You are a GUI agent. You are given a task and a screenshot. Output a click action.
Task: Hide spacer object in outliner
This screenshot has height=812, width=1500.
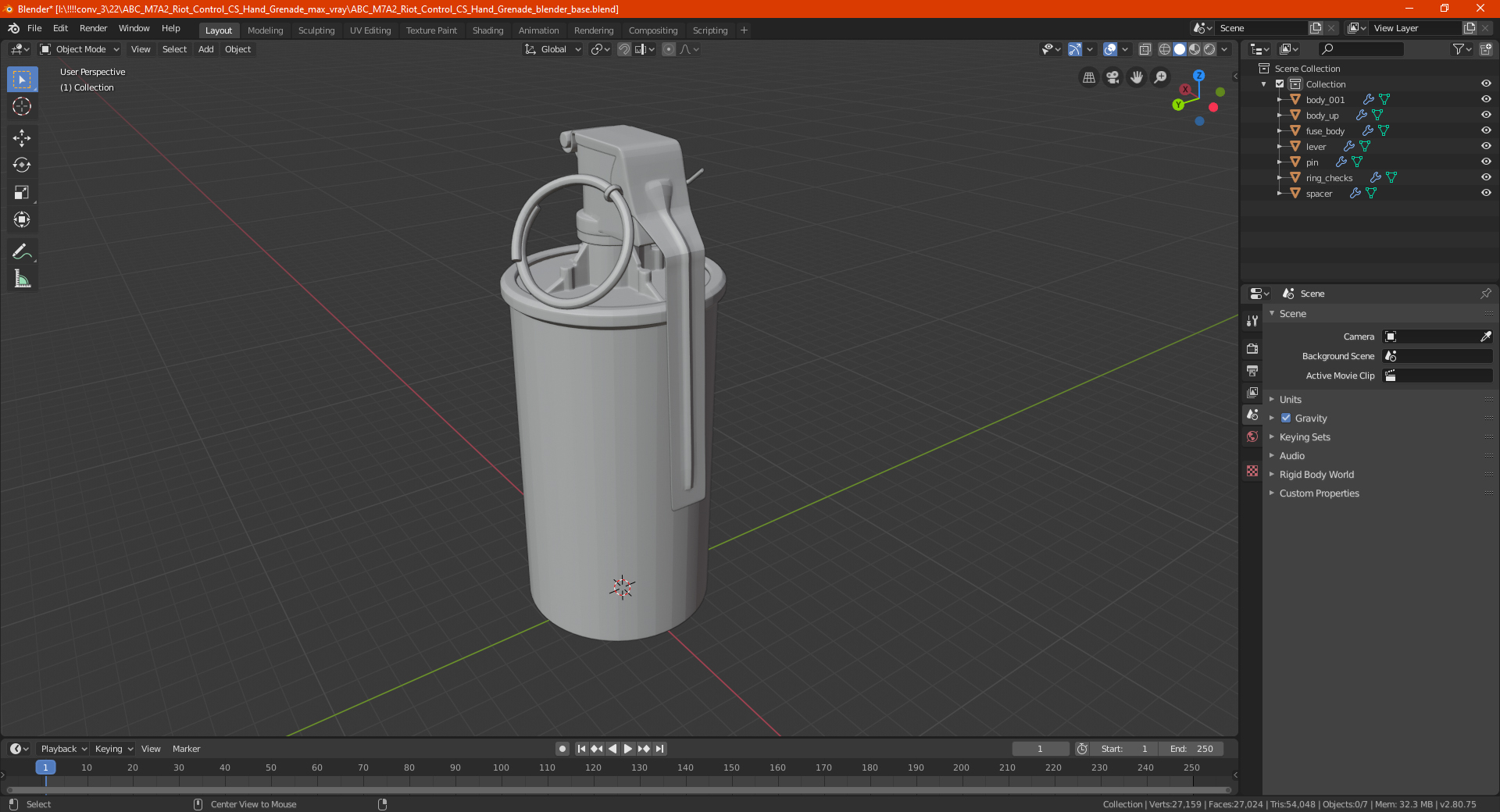[x=1486, y=193]
